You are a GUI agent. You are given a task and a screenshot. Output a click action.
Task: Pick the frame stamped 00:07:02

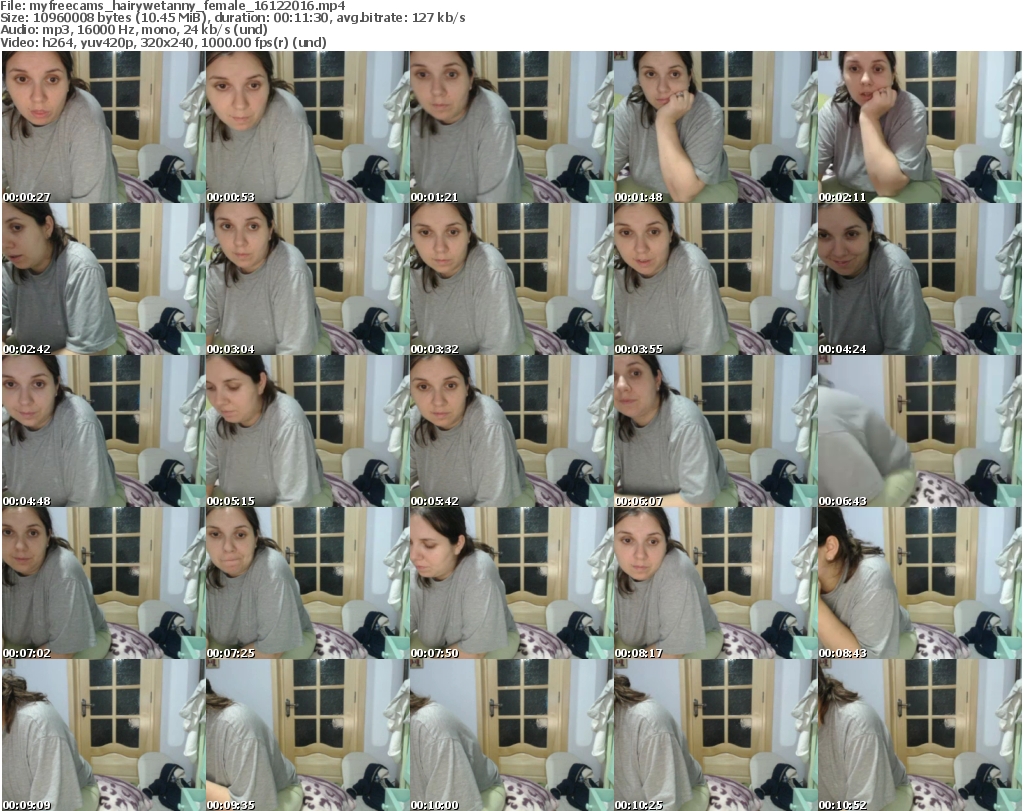point(104,583)
